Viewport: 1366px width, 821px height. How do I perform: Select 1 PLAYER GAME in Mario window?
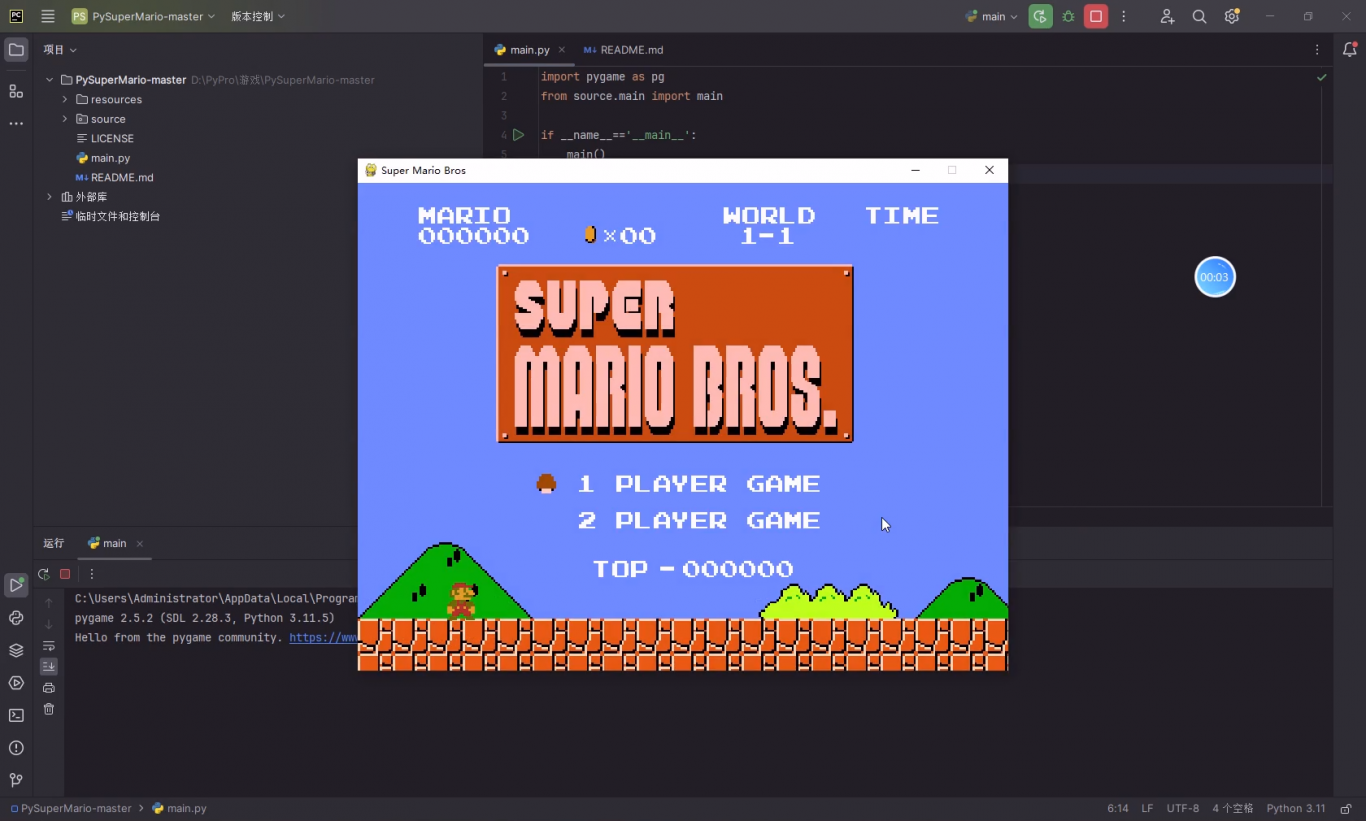[699, 484]
